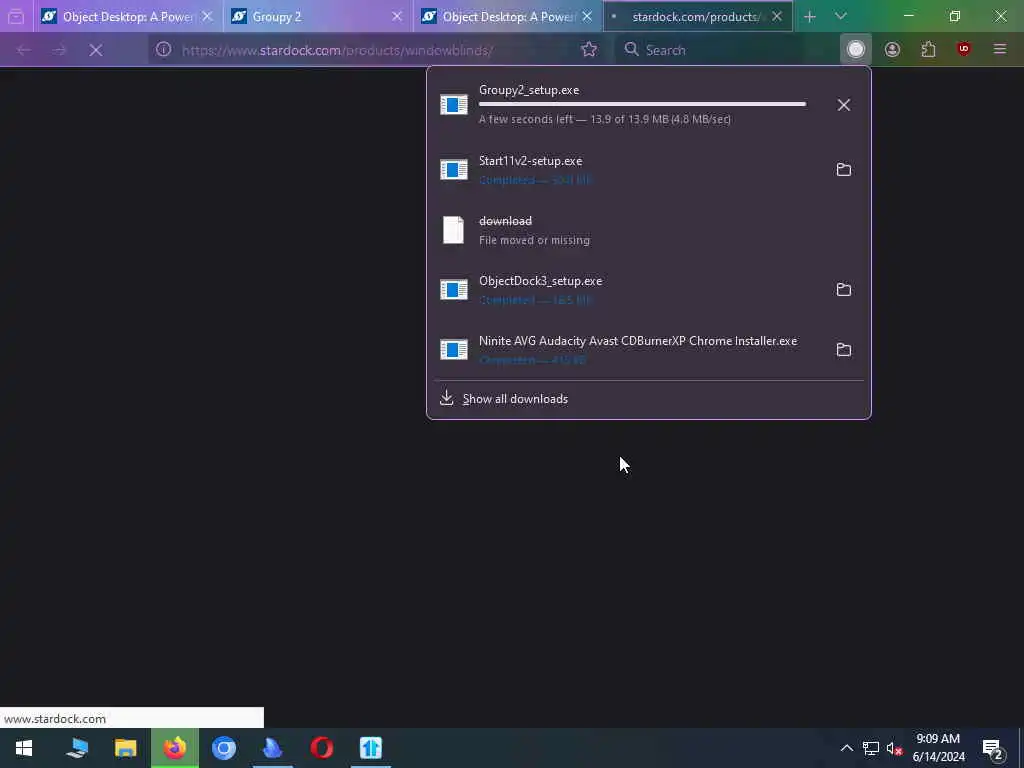Click the stardock.com windowblinds address bar
The image size is (1024, 768).
tap(376, 50)
